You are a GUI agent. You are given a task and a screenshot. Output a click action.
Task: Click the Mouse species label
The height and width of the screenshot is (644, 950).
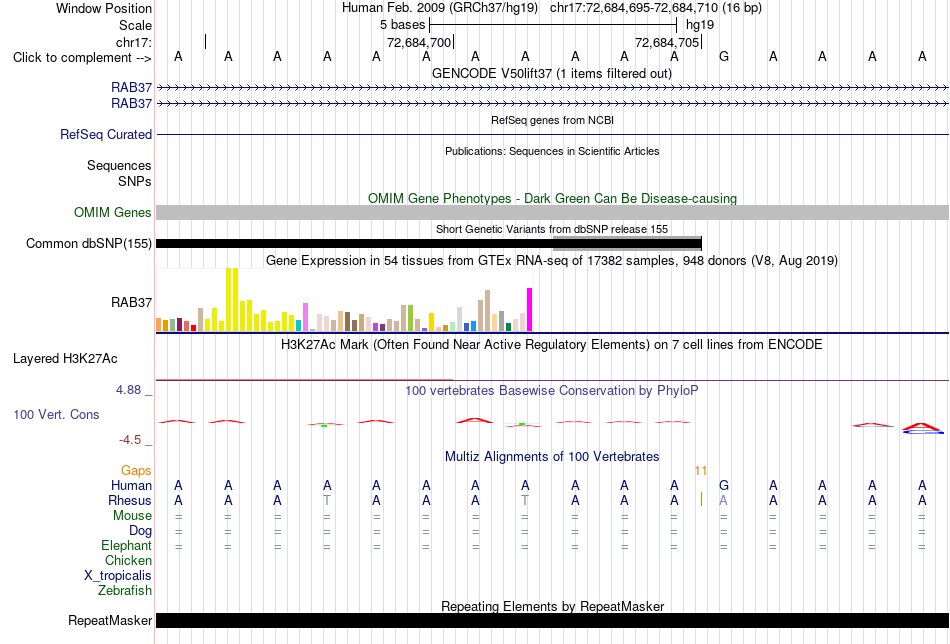(x=132, y=516)
